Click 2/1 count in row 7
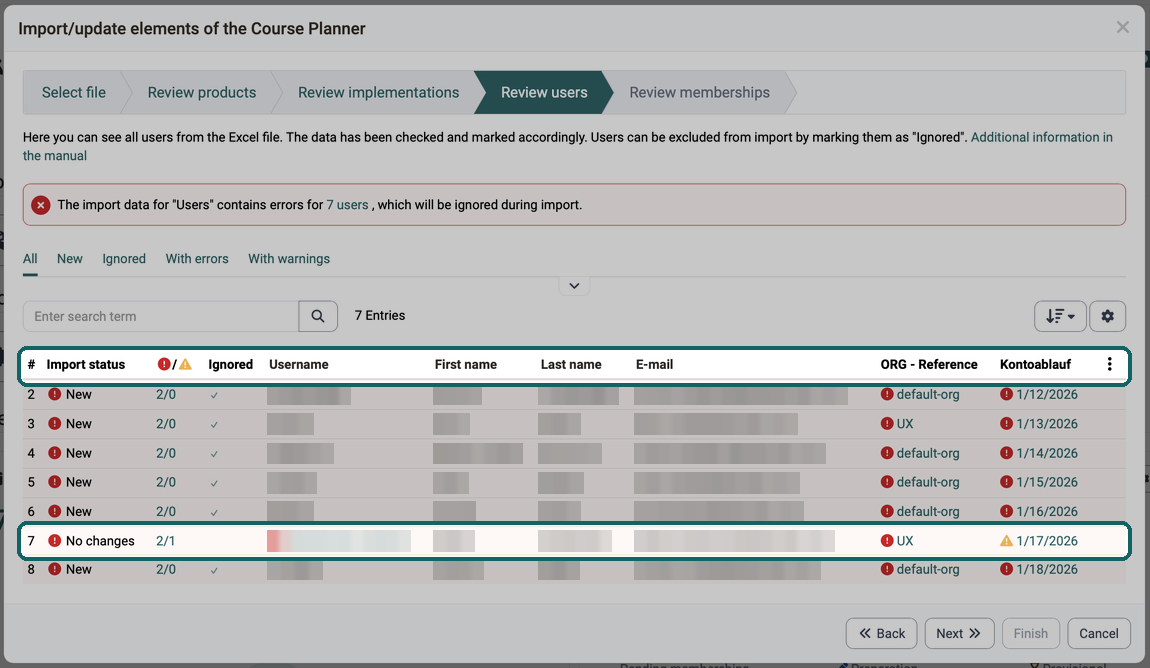The image size is (1150, 668). coord(166,540)
